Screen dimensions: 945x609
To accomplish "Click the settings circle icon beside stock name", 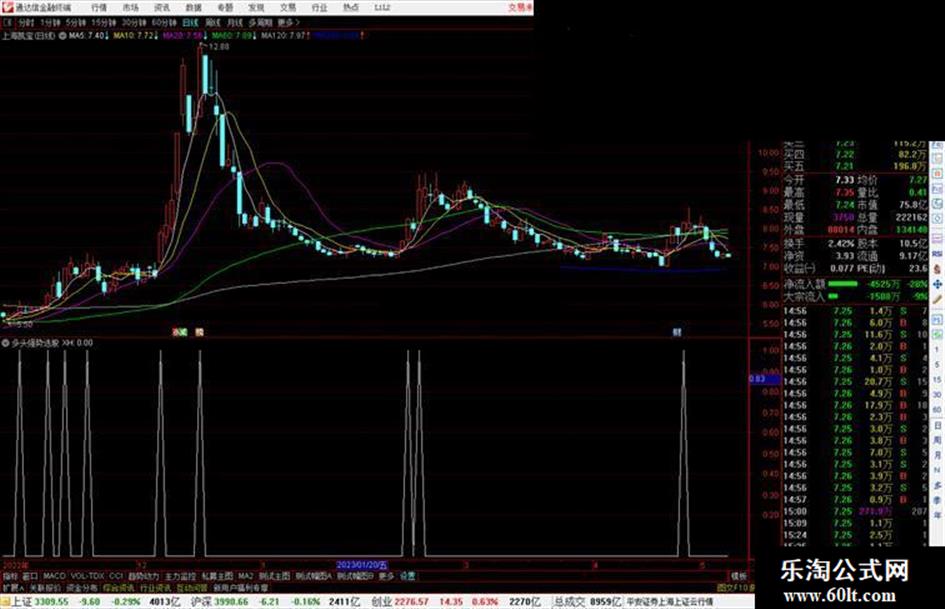I will [x=62, y=36].
